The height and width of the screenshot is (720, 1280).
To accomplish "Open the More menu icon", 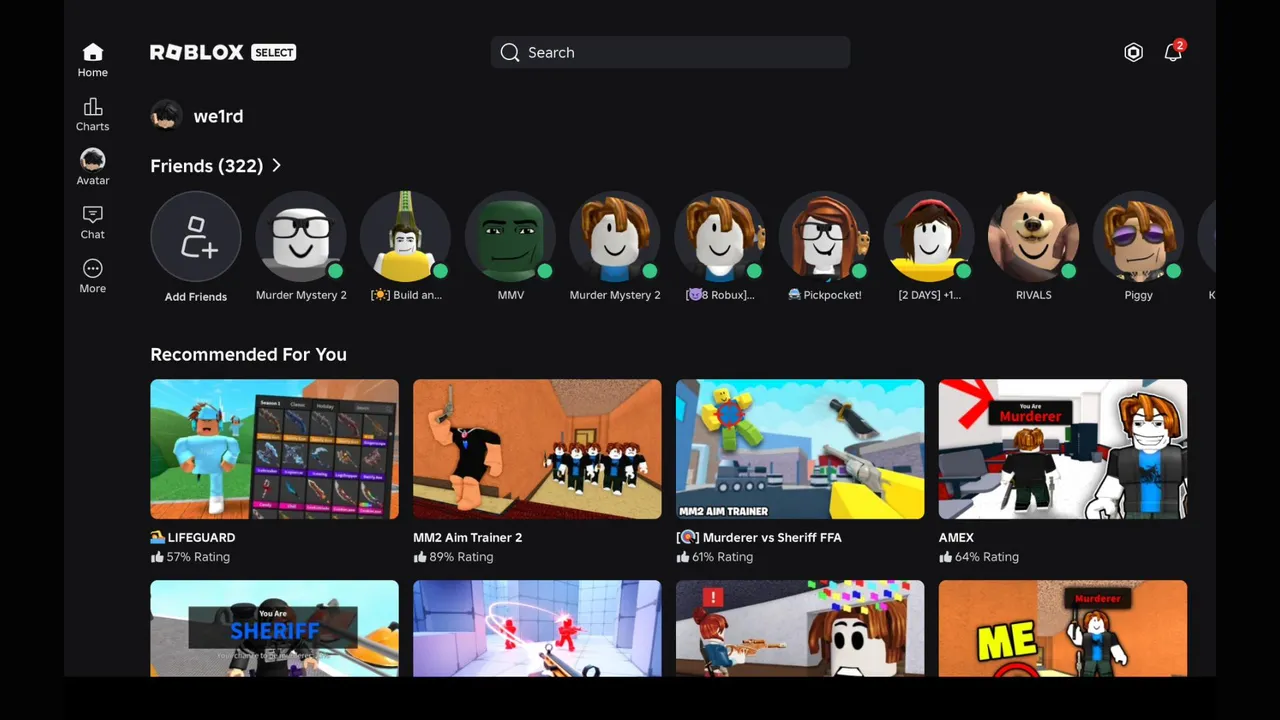I will click(x=92, y=268).
